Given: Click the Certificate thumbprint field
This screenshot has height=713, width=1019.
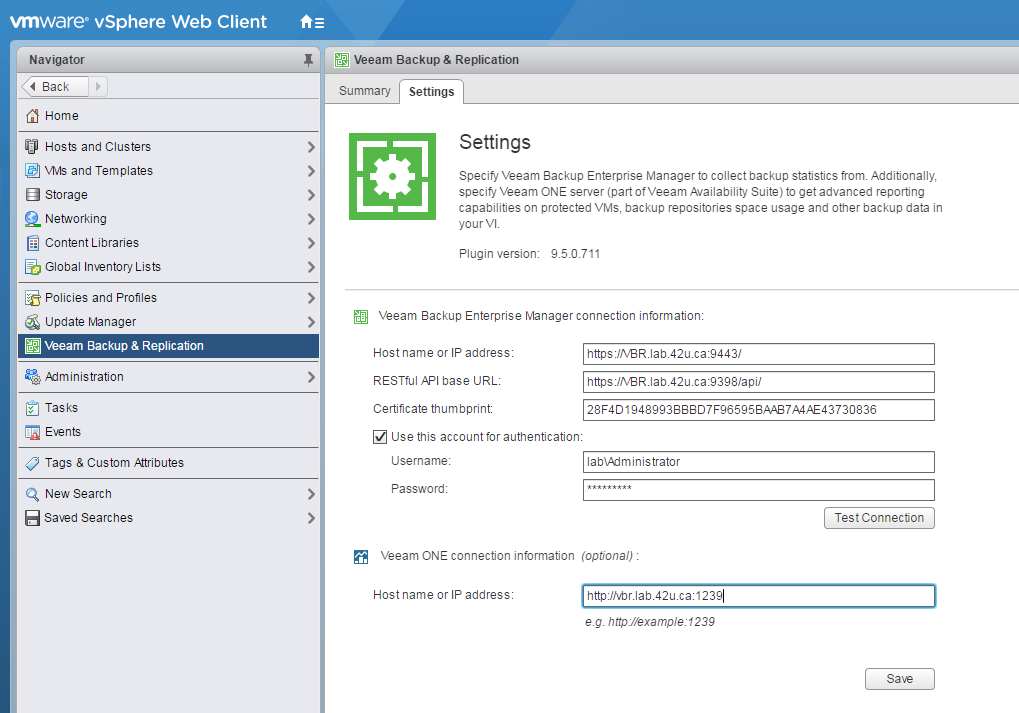Looking at the screenshot, I should point(757,409).
